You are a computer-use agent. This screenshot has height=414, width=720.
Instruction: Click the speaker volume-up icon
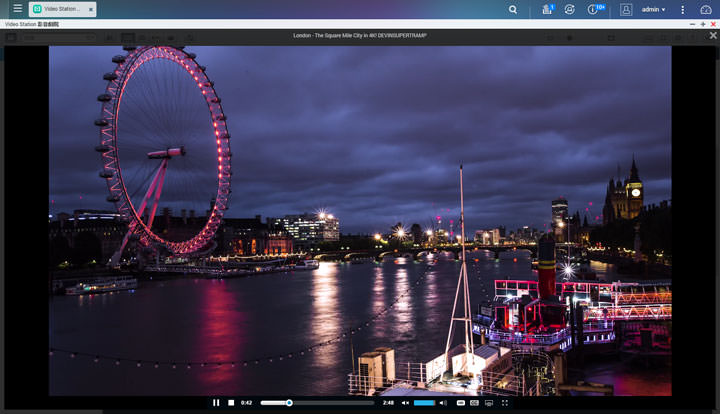pyautogui.click(x=443, y=403)
